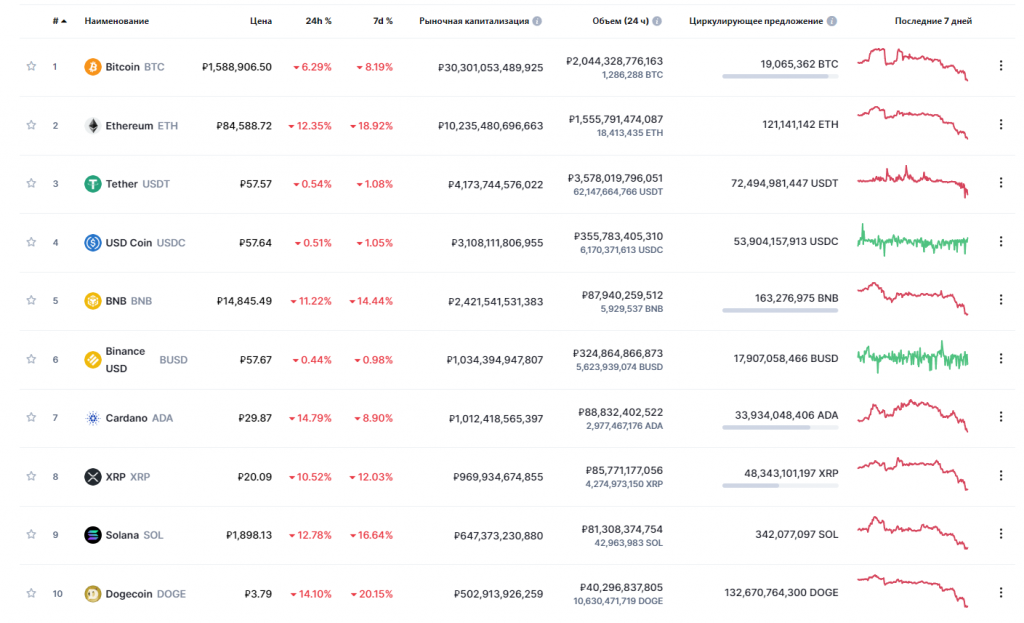Screen dimensions: 1024x623
Task: Click the Bitcoin coin logo icon
Action: click(93, 67)
